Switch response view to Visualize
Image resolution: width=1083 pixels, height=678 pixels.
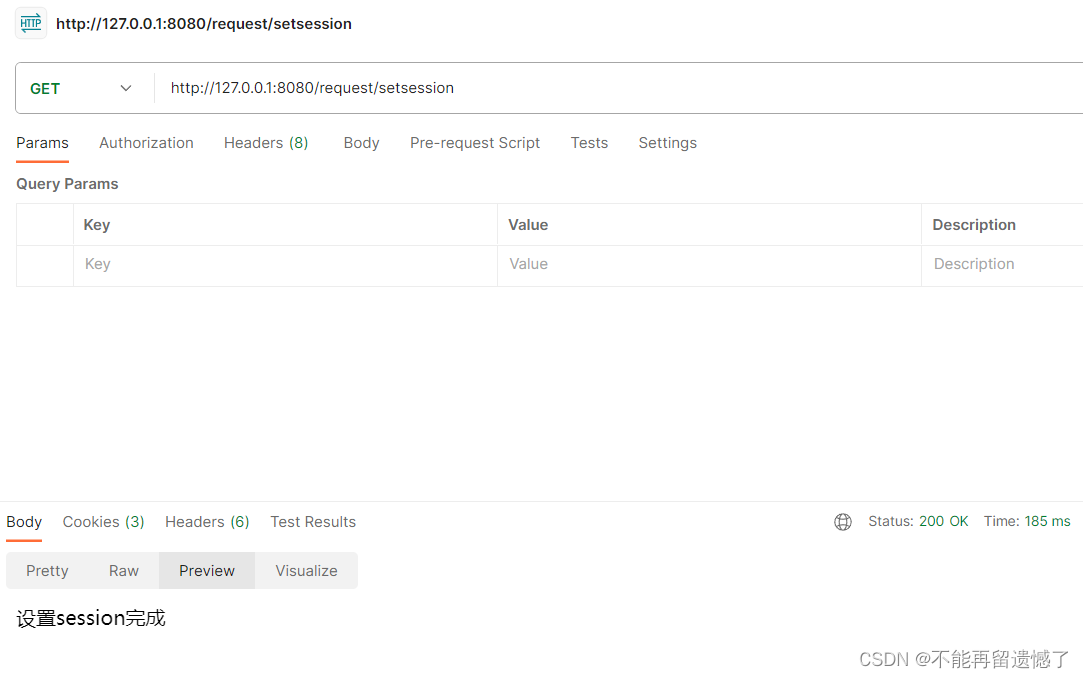point(306,571)
